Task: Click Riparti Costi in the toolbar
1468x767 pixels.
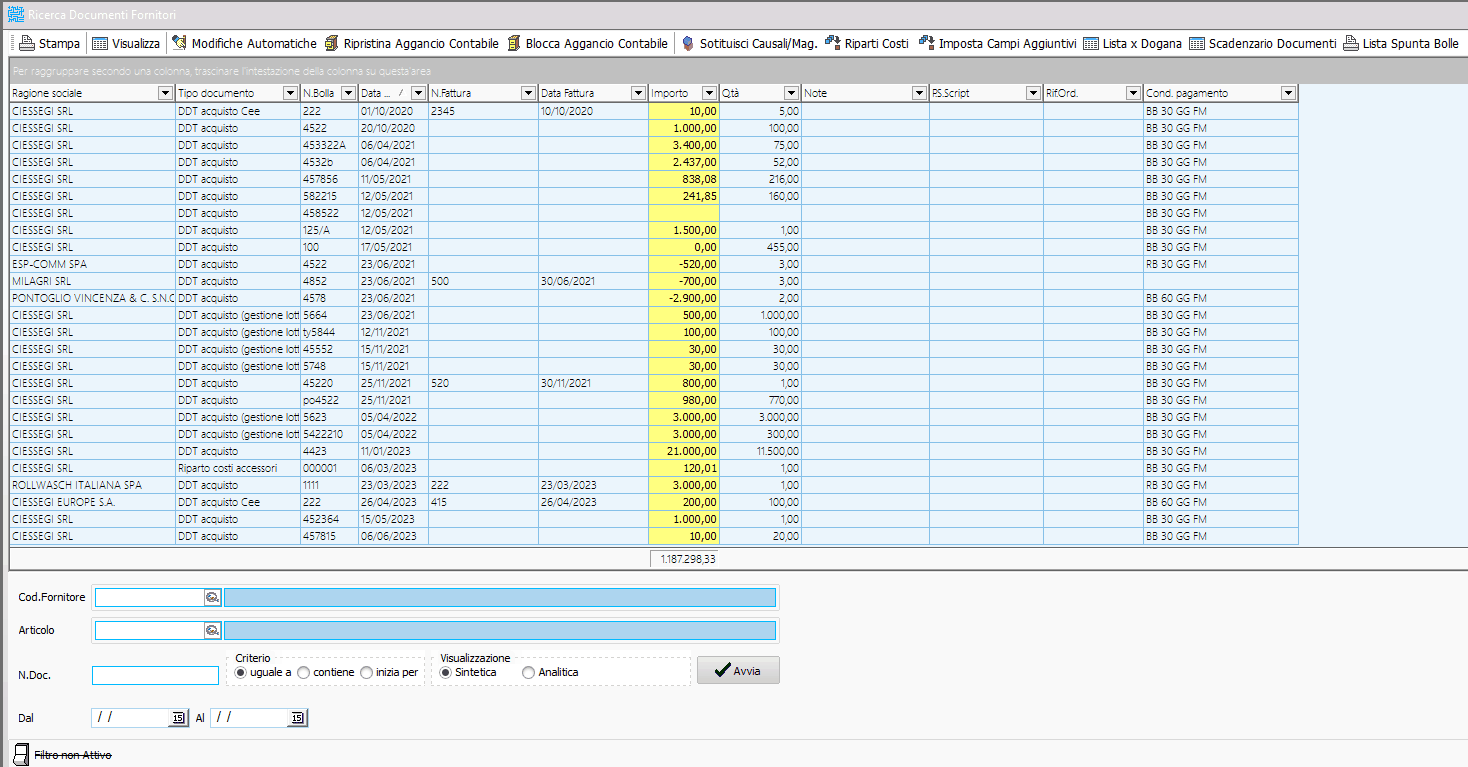Action: click(867, 44)
